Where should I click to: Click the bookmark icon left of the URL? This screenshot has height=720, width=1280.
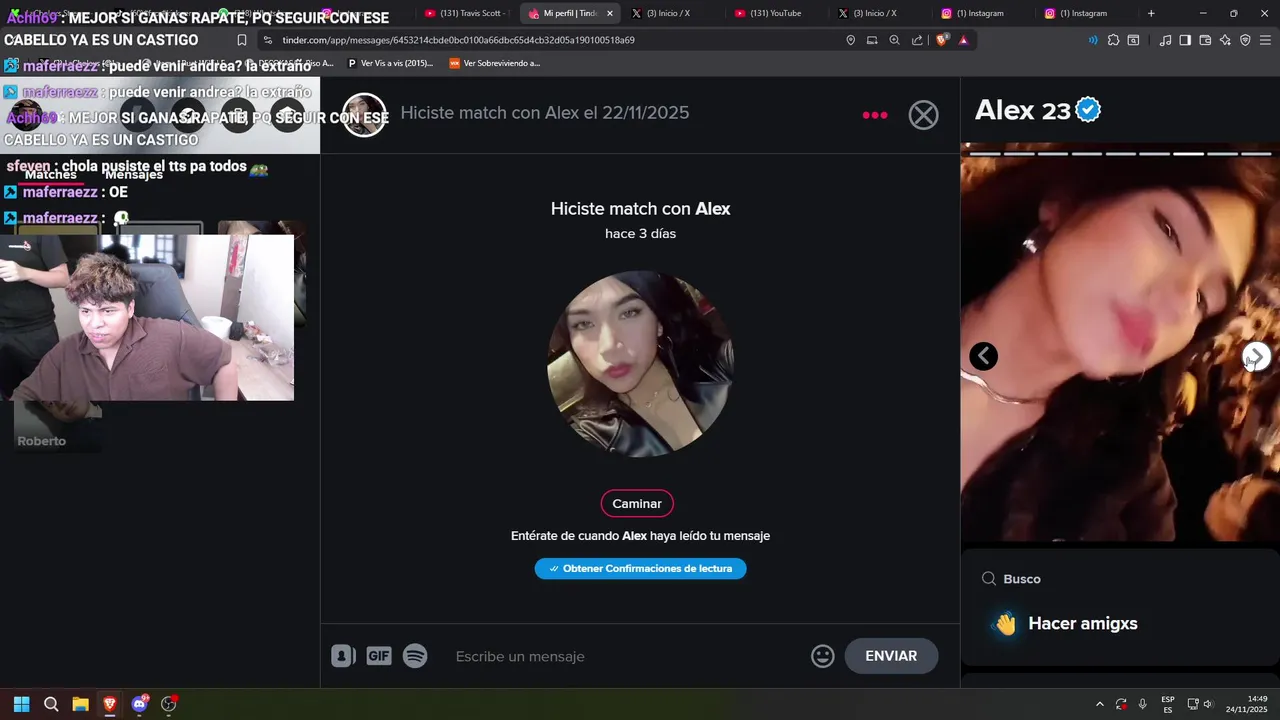(241, 40)
